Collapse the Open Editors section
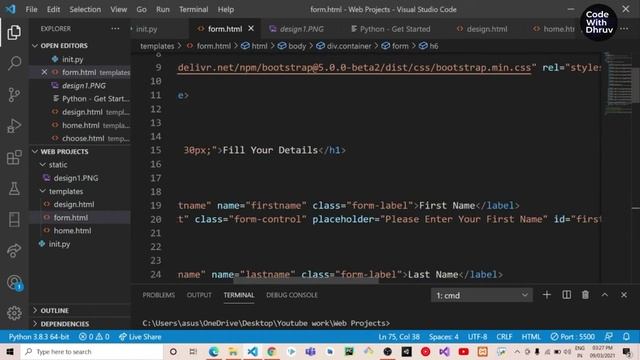Image resolution: width=640 pixels, height=360 pixels. coord(64,45)
